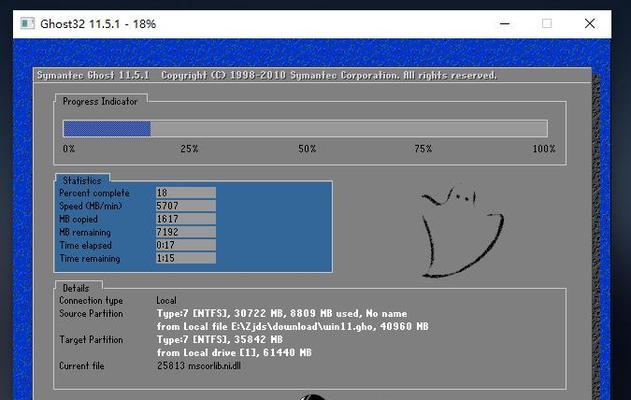This screenshot has height=400, width=631.
Task: Click the Speed value 5707
Action: coord(186,206)
